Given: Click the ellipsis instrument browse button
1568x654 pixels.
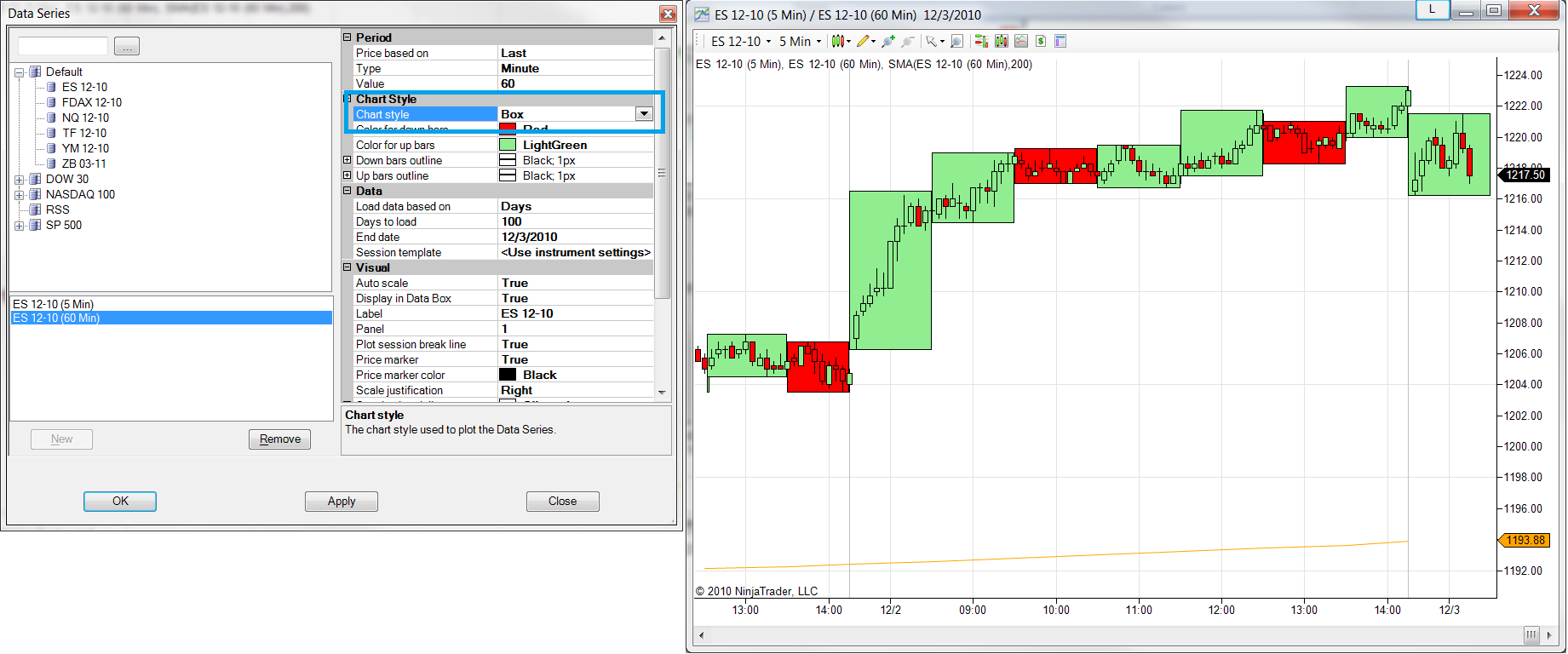Looking at the screenshot, I should pos(127,47).
